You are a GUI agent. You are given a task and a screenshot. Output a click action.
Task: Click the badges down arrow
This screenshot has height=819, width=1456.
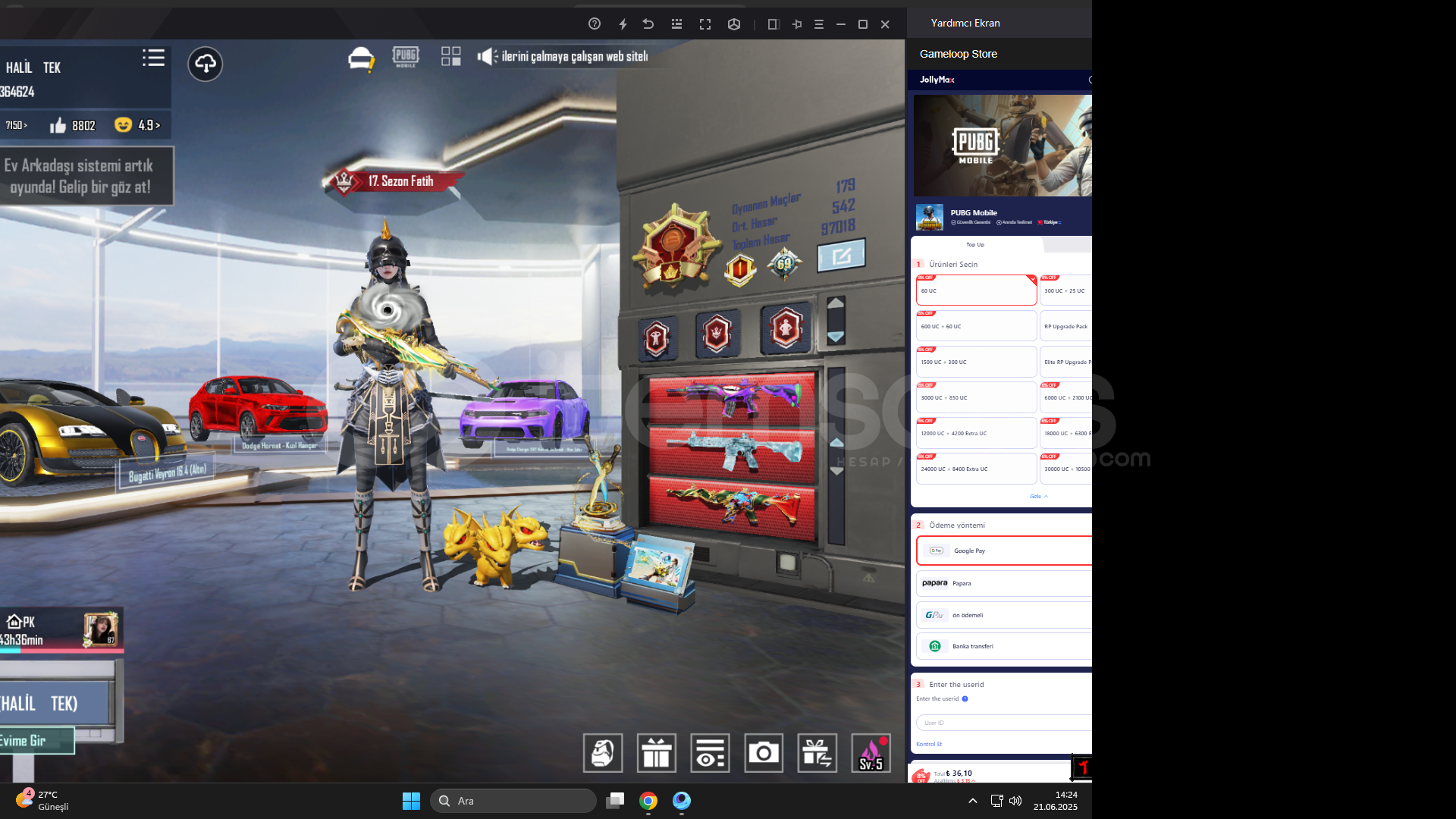point(836,337)
